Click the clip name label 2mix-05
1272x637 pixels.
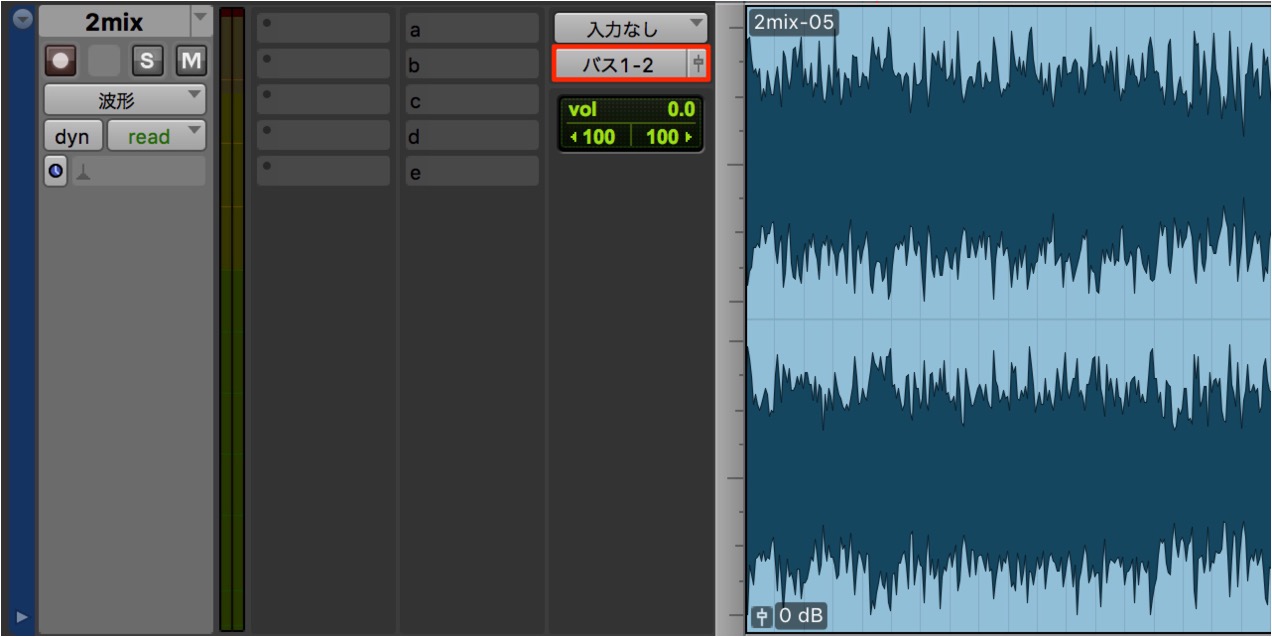point(794,22)
